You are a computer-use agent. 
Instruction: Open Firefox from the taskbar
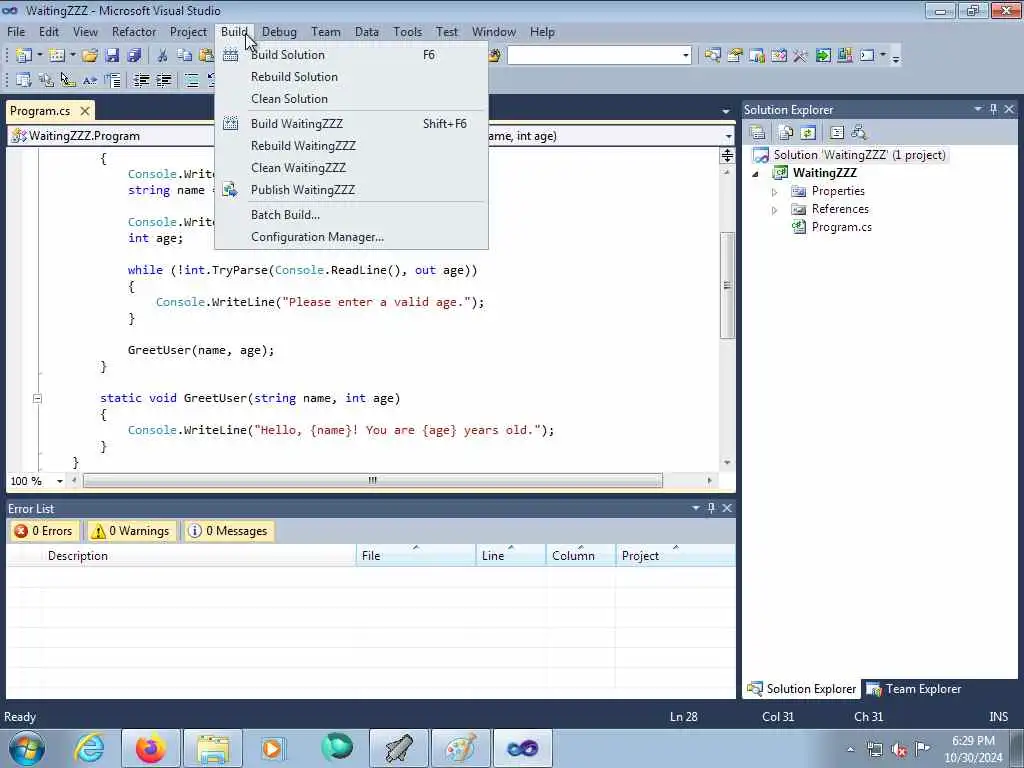151,748
